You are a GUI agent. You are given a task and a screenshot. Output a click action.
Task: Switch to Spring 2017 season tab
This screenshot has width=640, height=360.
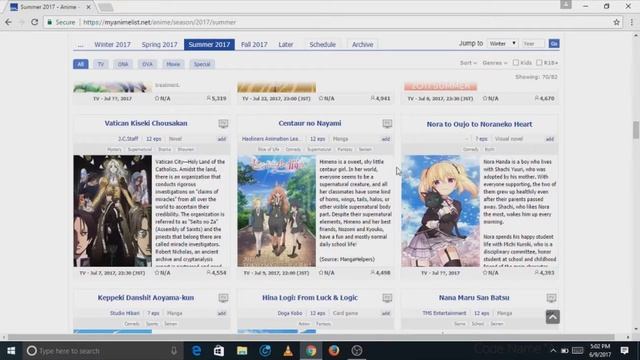pyautogui.click(x=159, y=44)
